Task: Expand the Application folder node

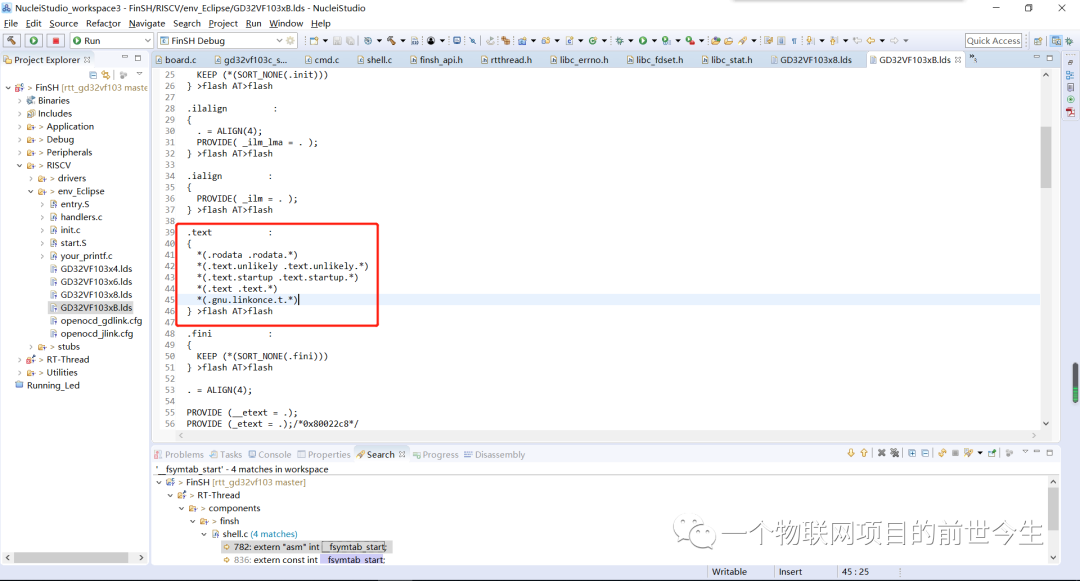Action: (19, 127)
